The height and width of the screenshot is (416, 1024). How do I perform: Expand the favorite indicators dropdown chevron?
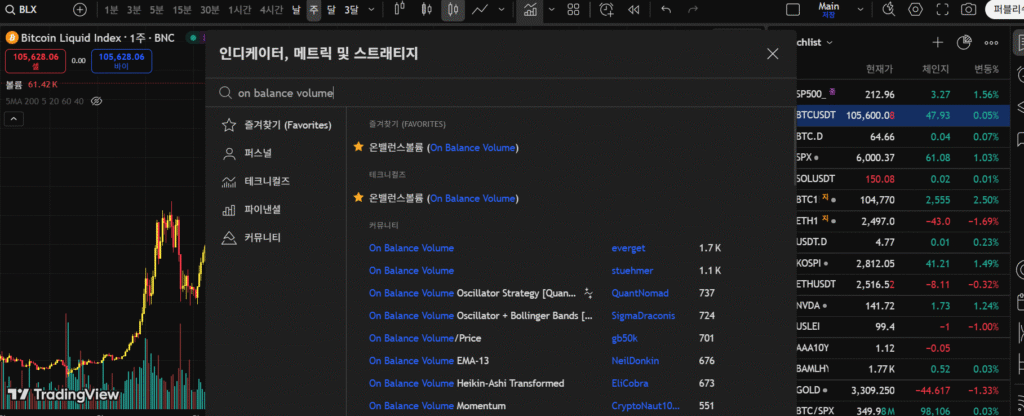(552, 10)
